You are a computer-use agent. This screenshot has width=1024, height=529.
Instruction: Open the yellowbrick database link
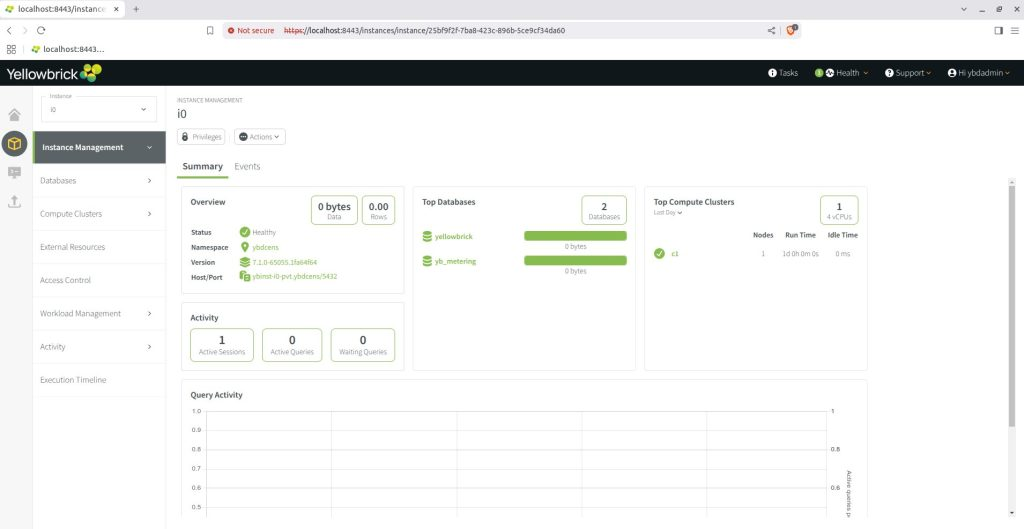click(x=453, y=236)
